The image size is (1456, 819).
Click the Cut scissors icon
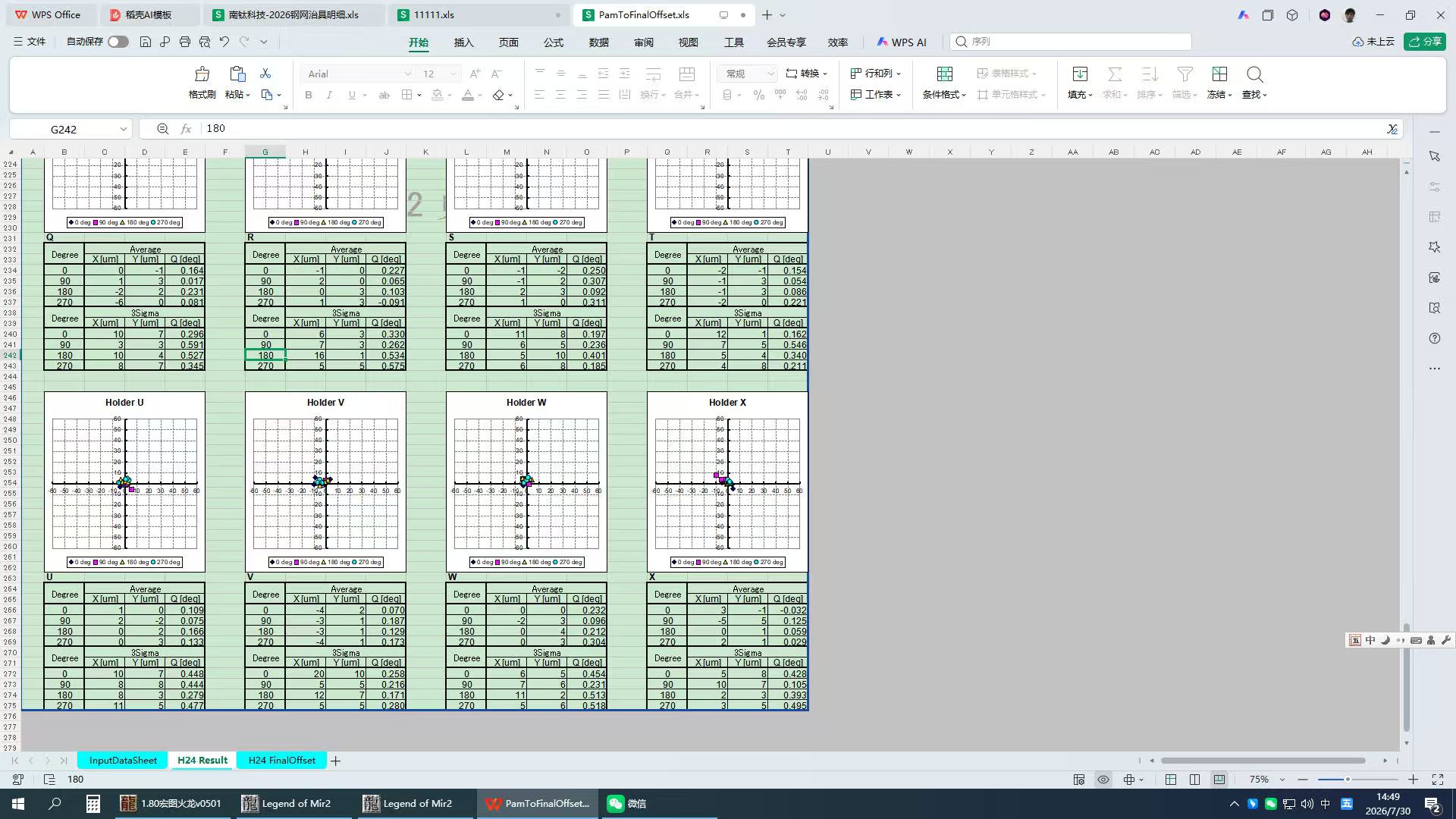click(265, 74)
